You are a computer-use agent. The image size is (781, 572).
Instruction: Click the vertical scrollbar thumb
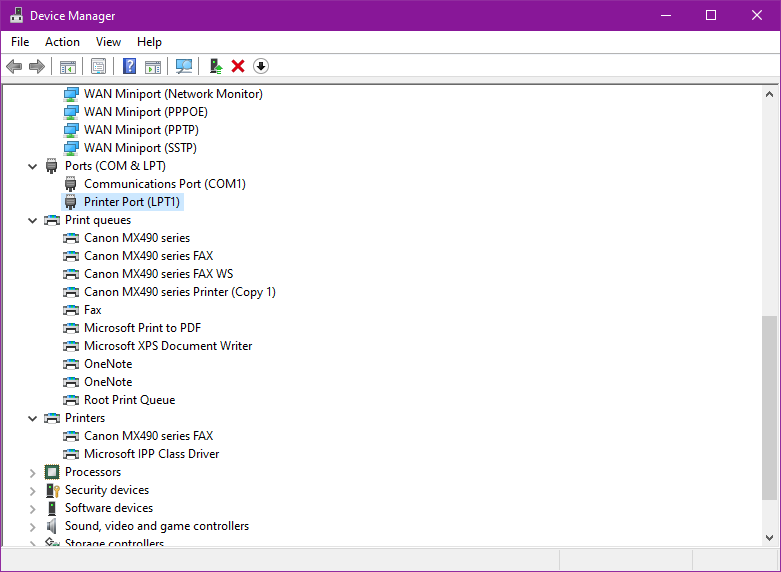click(x=769, y=408)
